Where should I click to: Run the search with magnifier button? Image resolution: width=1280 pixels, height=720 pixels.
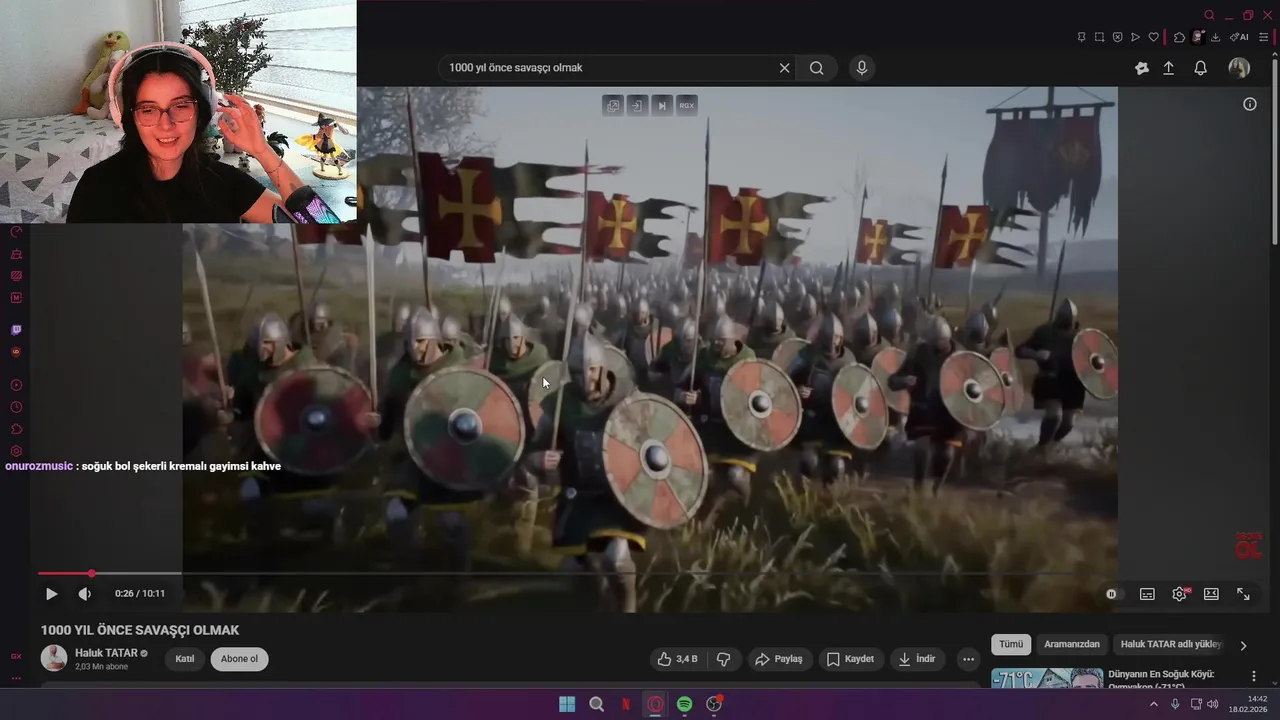[817, 68]
